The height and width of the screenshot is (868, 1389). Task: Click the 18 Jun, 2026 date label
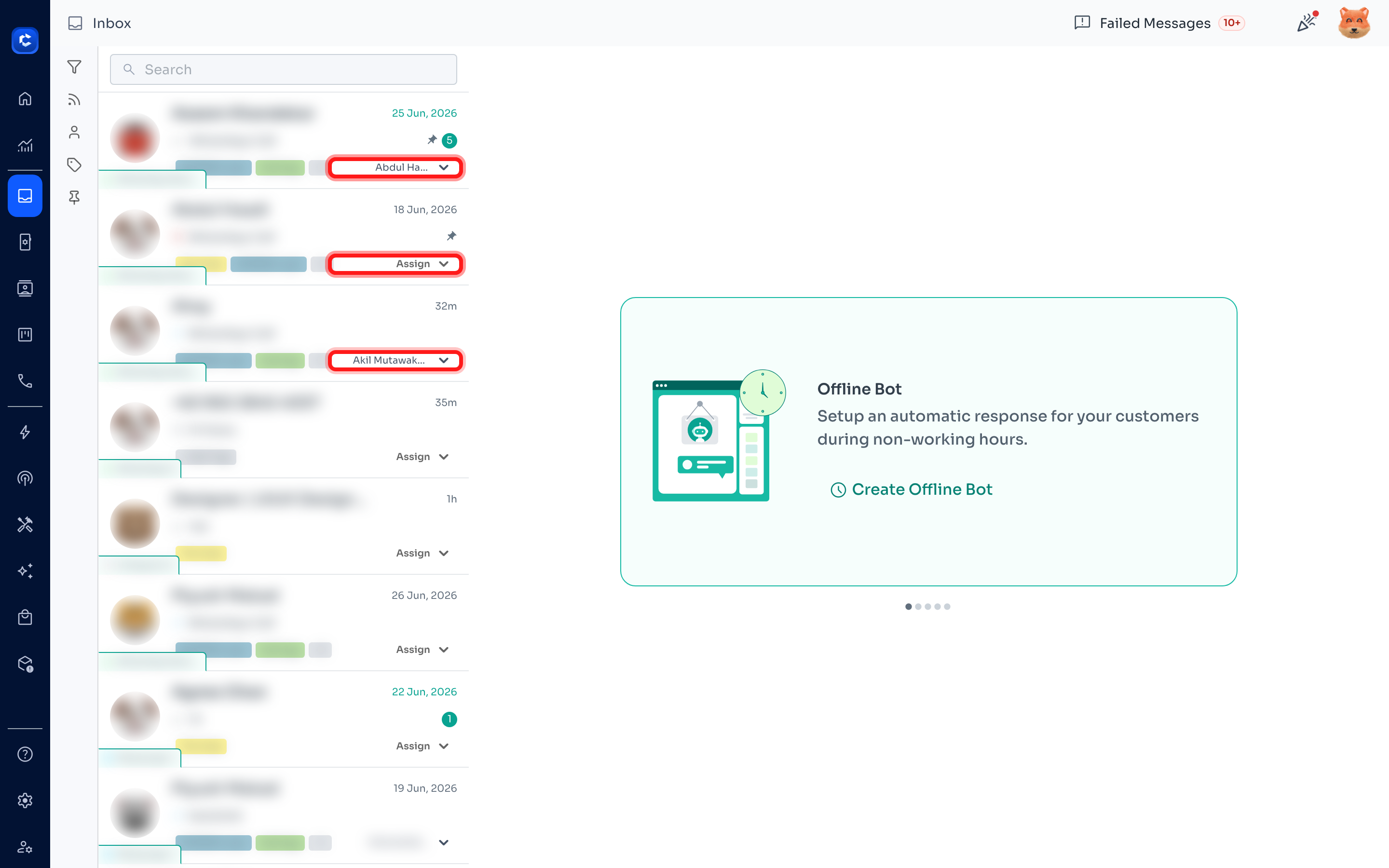point(425,210)
